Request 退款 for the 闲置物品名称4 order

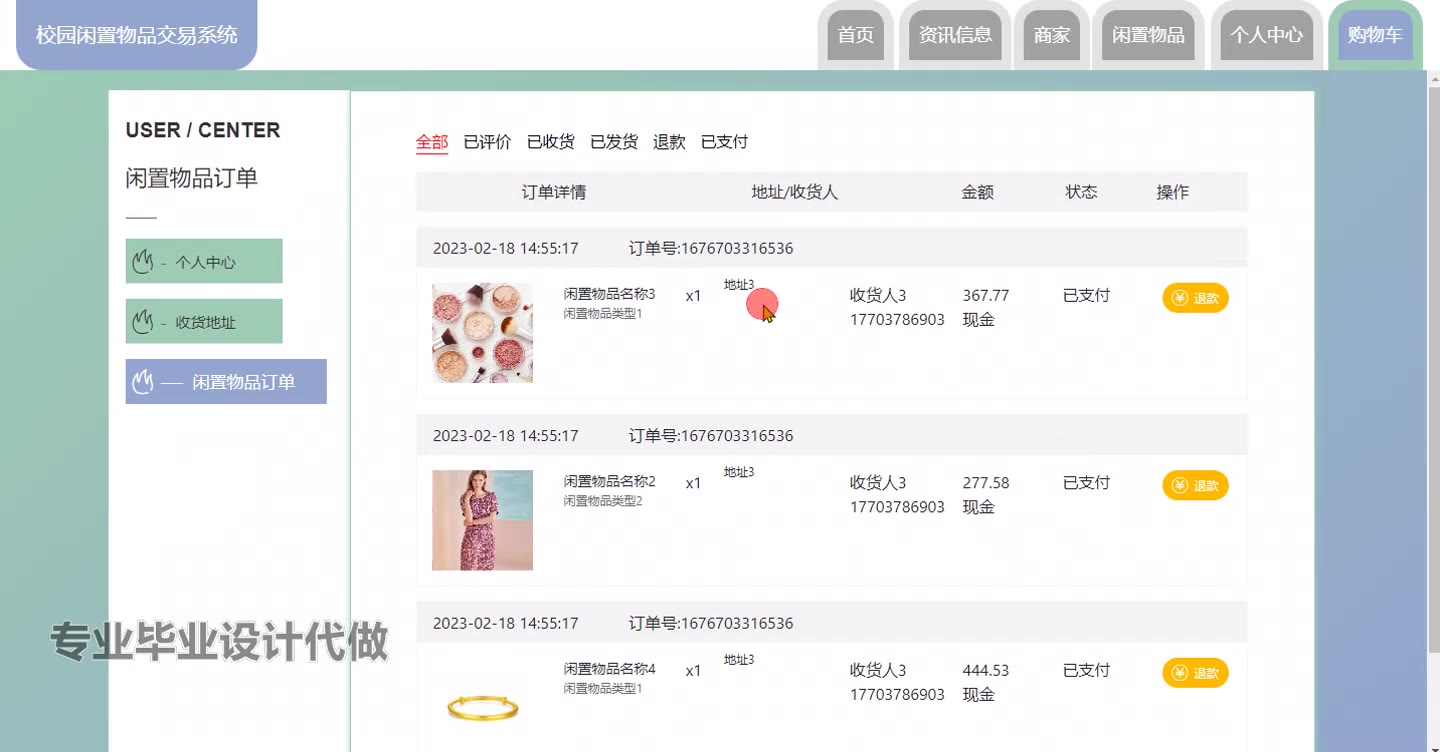pyautogui.click(x=1195, y=673)
